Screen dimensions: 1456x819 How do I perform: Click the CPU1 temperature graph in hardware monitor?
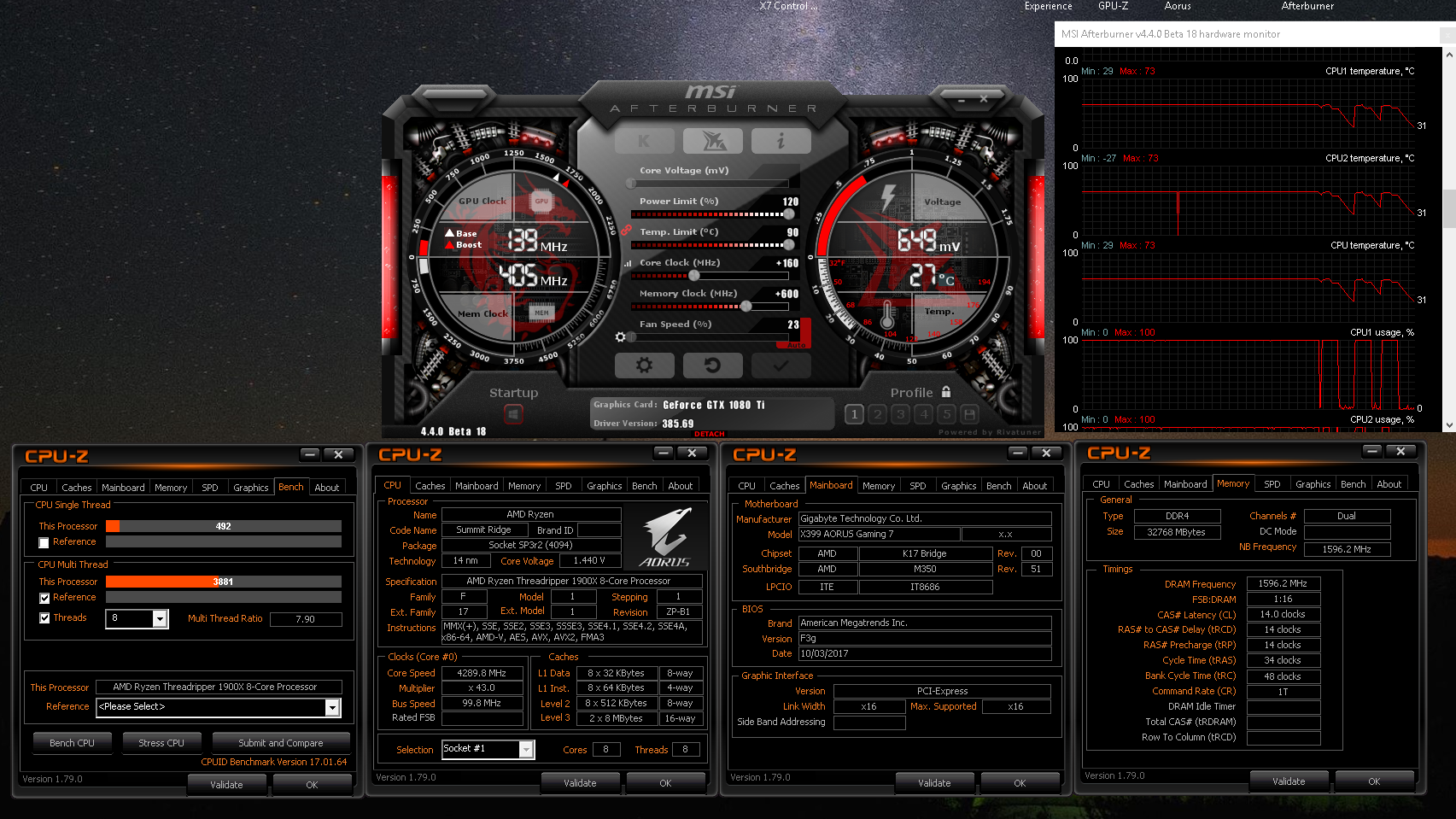[1247, 113]
